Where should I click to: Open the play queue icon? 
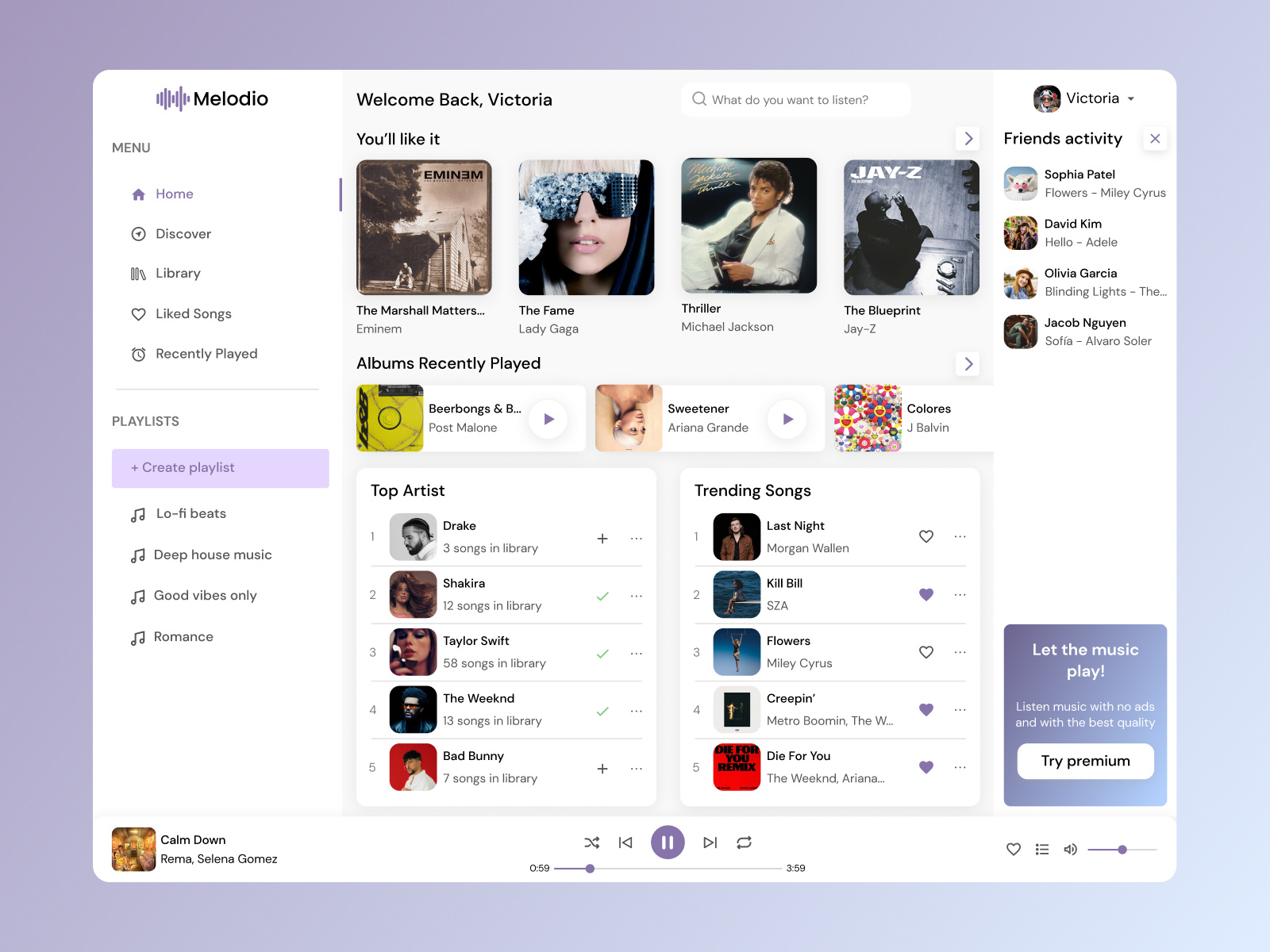(1041, 849)
